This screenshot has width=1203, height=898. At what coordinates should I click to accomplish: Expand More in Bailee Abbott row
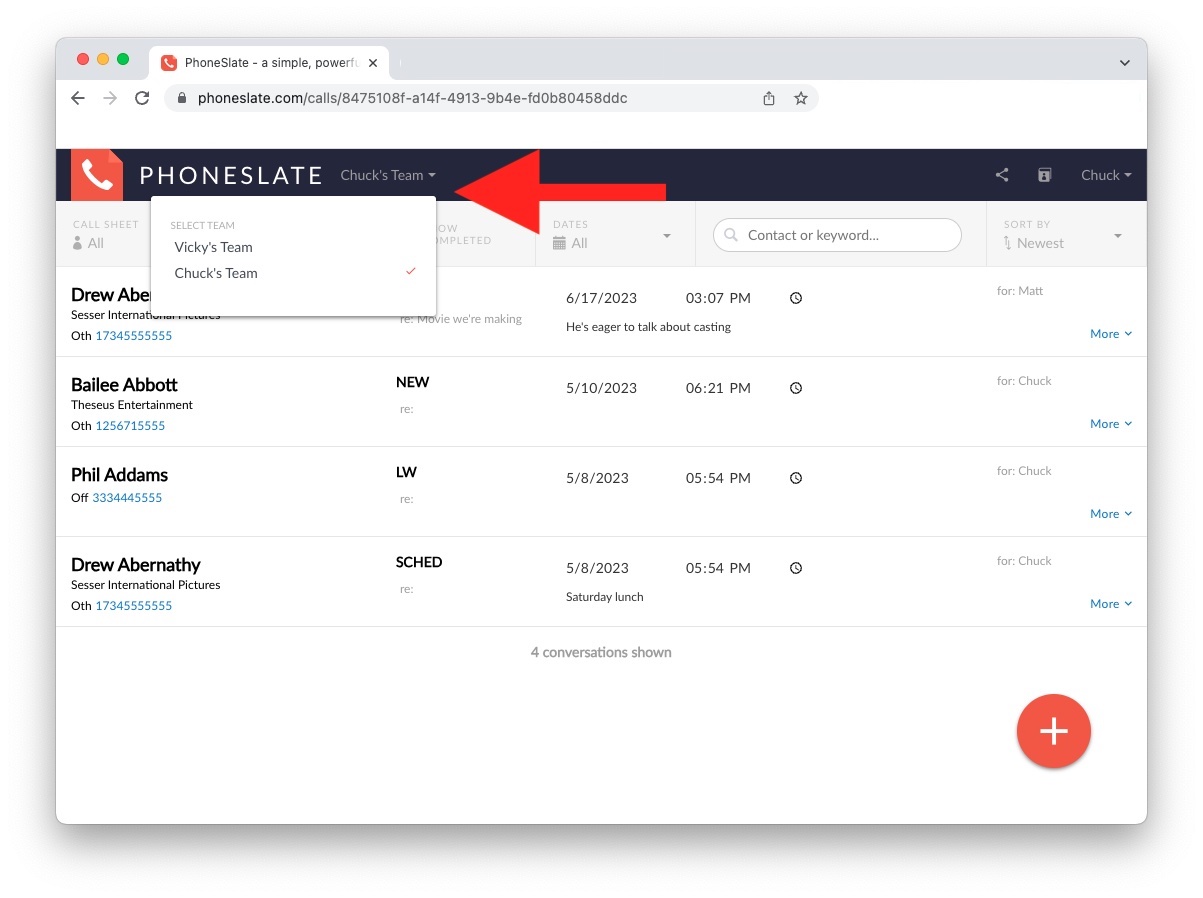click(1111, 424)
